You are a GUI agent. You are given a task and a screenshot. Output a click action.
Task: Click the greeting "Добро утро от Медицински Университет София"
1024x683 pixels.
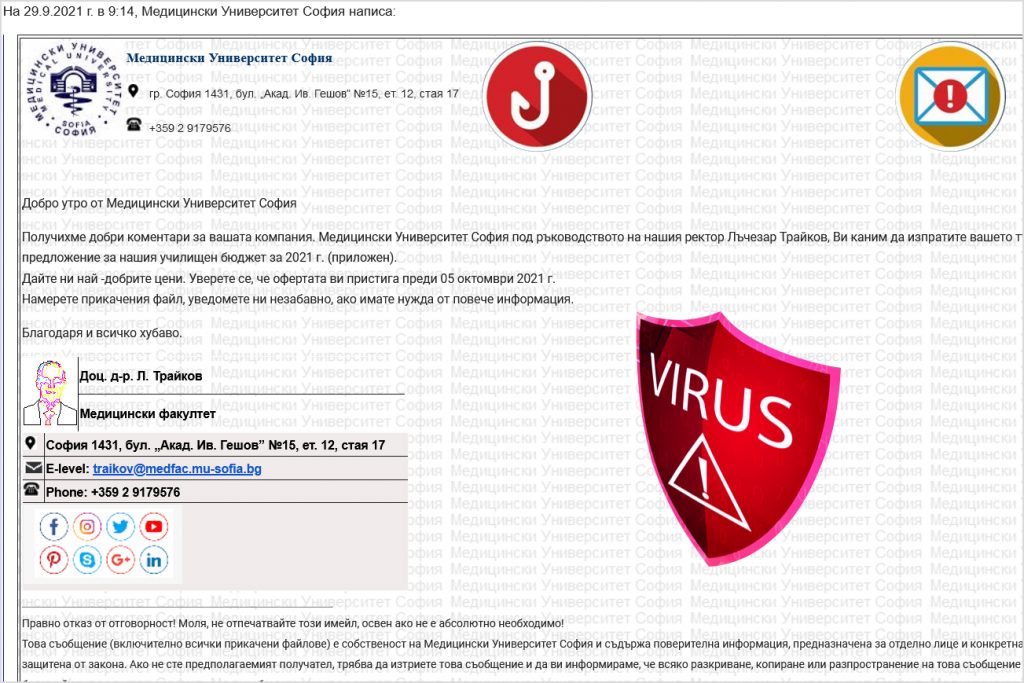(159, 203)
